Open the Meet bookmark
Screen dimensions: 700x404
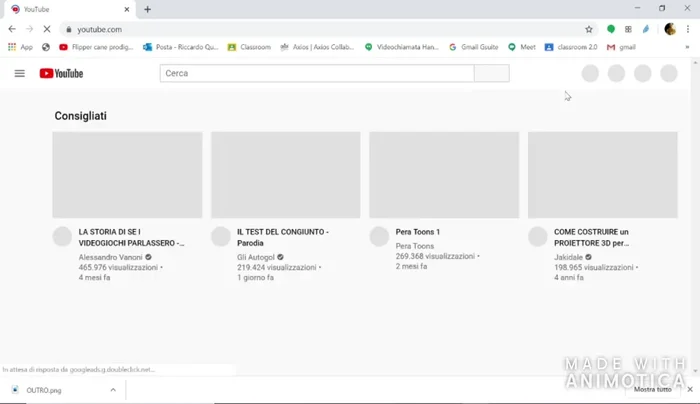pyautogui.click(x=521, y=47)
